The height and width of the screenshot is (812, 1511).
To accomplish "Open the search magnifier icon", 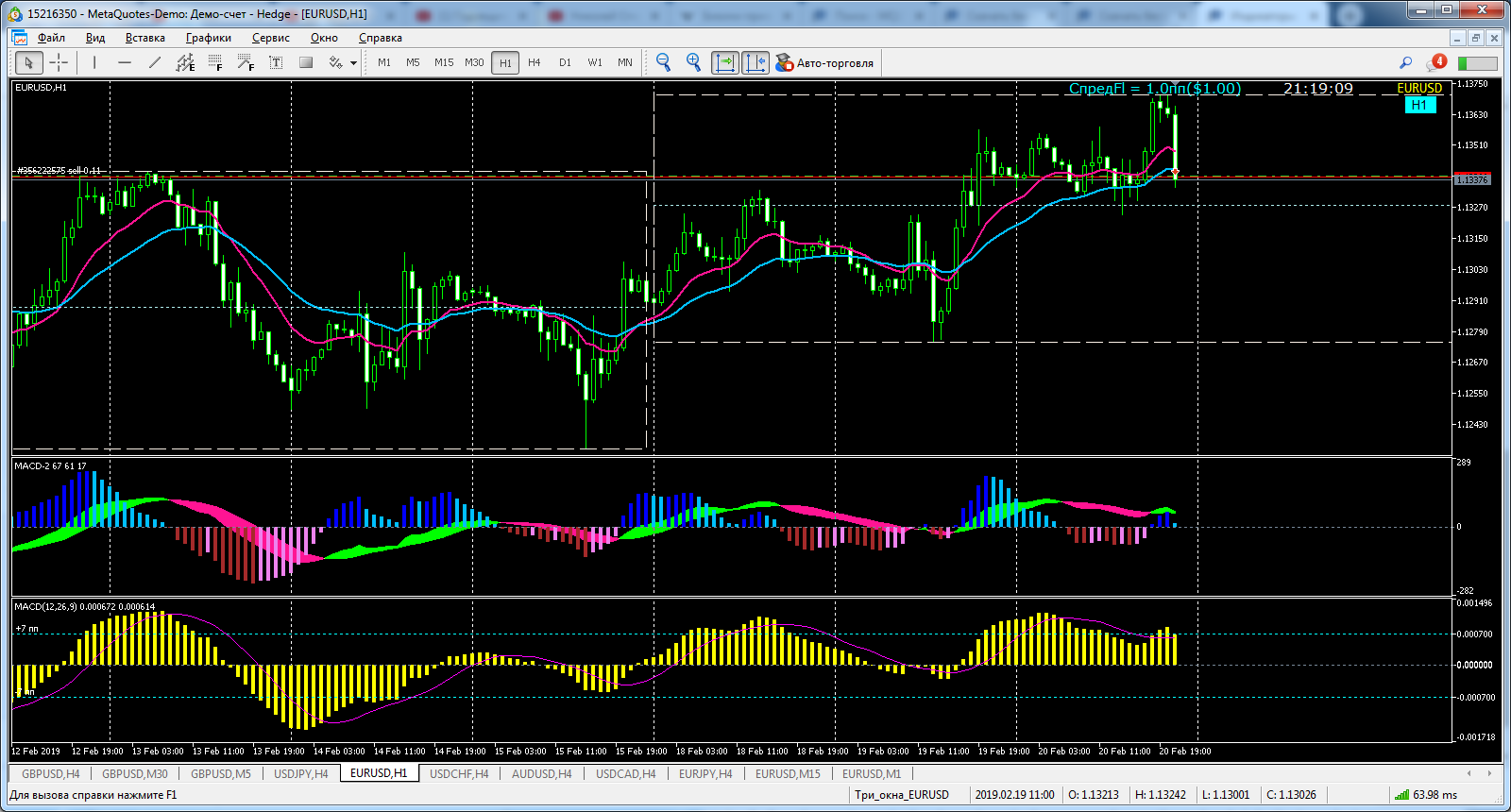I will 1405,62.
